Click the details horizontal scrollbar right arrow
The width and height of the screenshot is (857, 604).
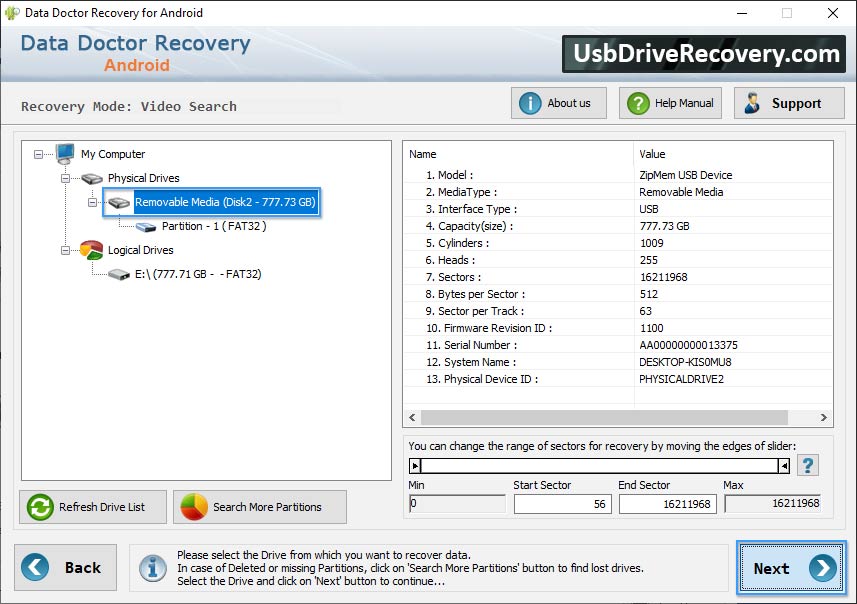coord(824,418)
